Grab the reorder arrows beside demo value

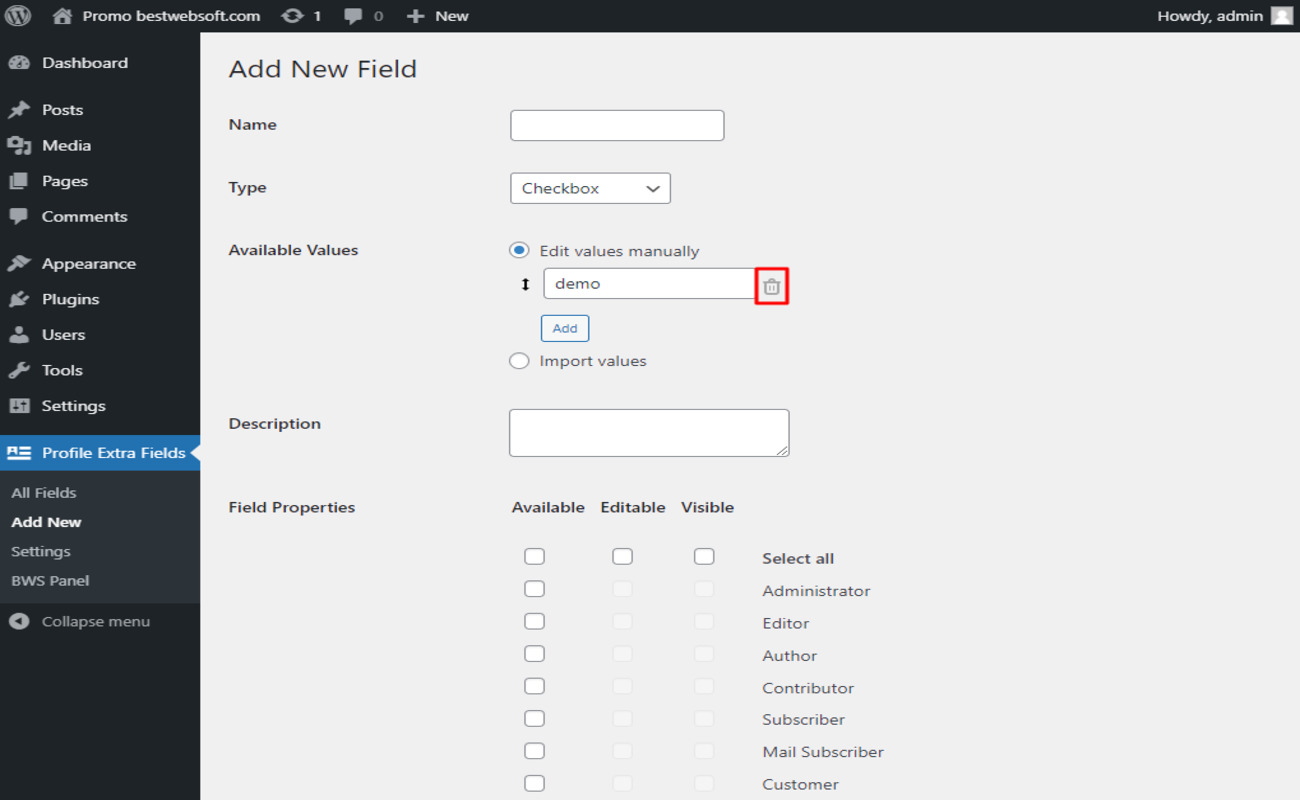525,285
